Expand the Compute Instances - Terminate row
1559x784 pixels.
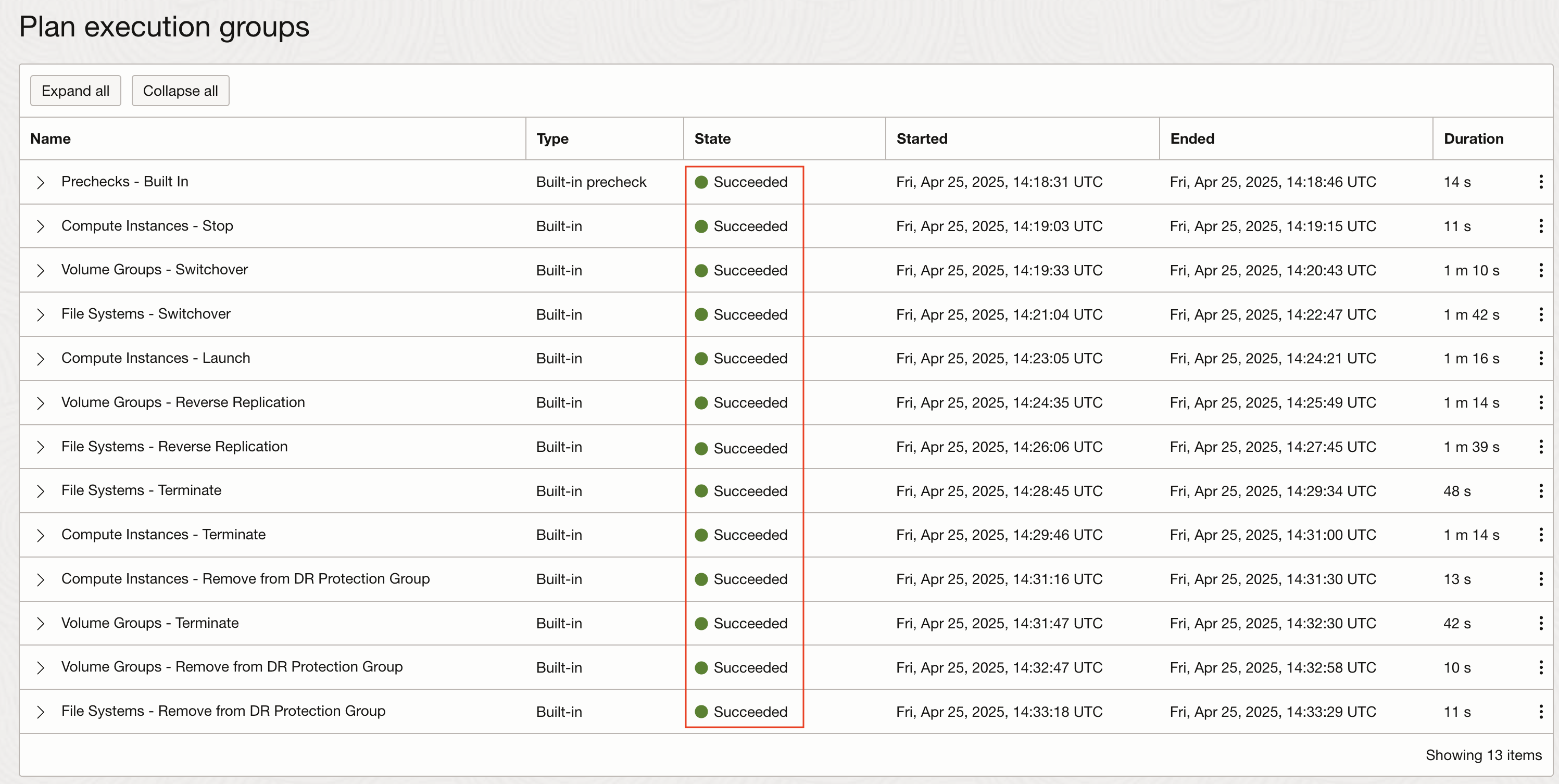pyautogui.click(x=41, y=535)
